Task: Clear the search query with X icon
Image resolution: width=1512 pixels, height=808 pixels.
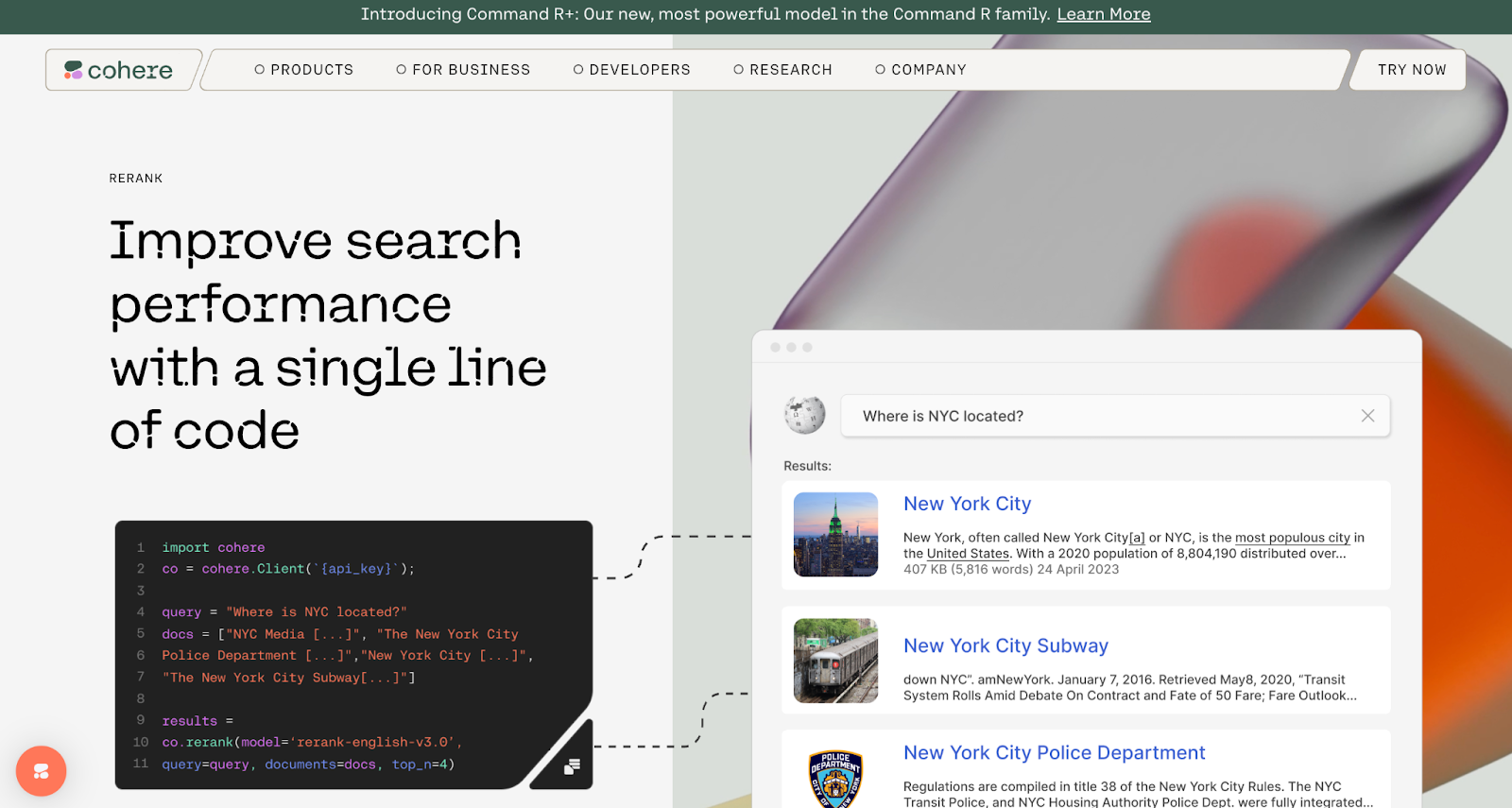Action: [1367, 416]
